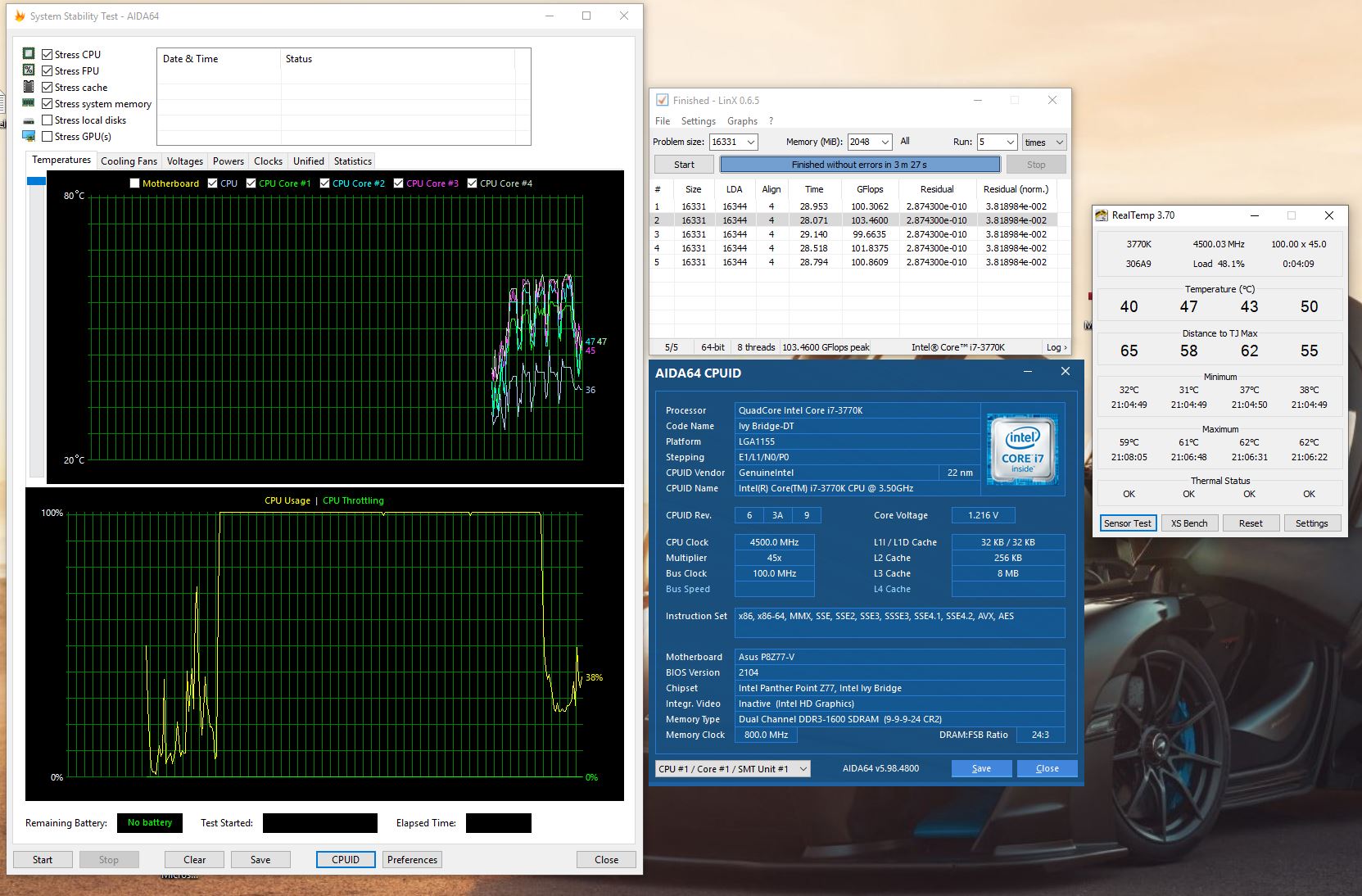Open the CPU #1 / Core #1 selector
1362x896 pixels.
click(733, 768)
